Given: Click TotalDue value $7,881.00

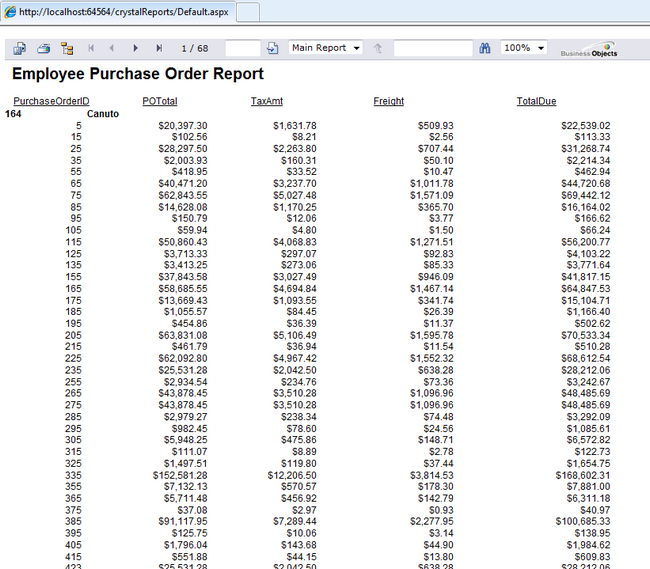Looking at the screenshot, I should click(x=588, y=486).
